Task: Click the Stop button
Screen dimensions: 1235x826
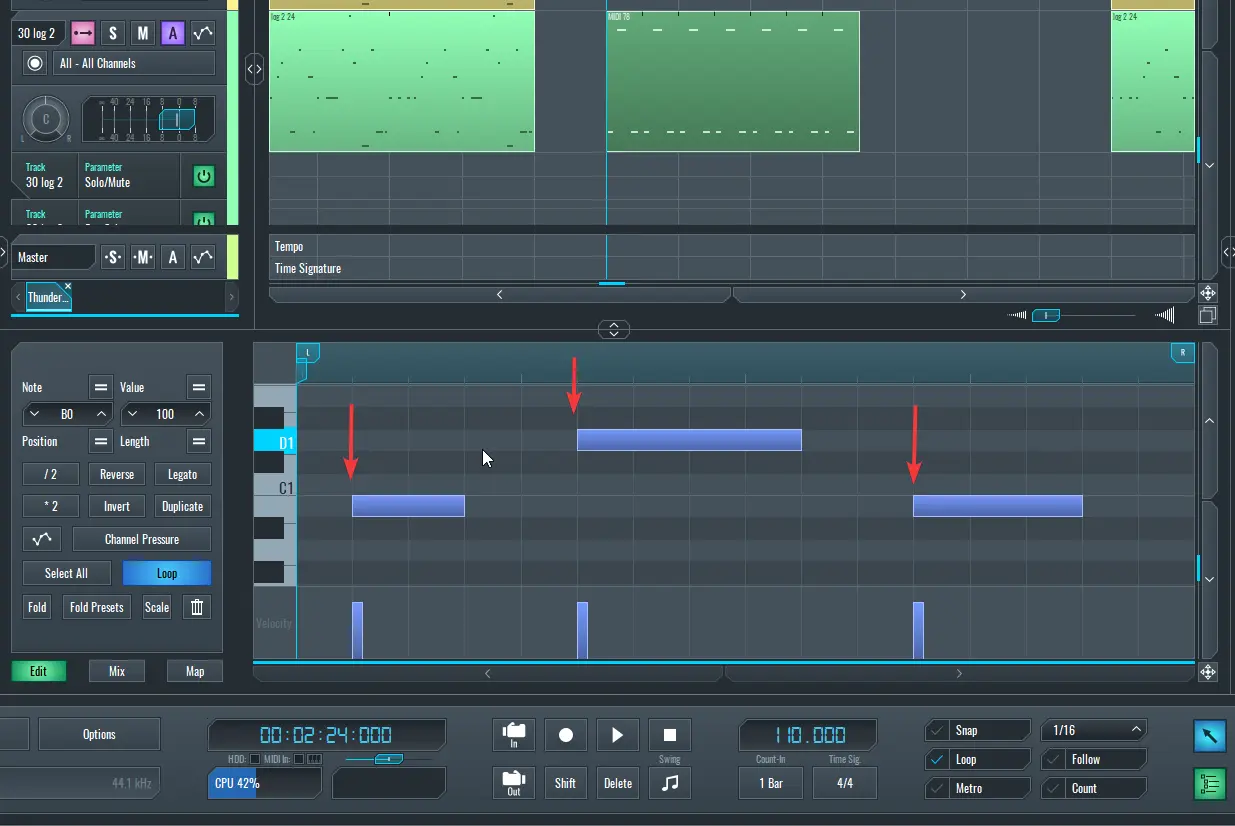Action: pos(670,735)
